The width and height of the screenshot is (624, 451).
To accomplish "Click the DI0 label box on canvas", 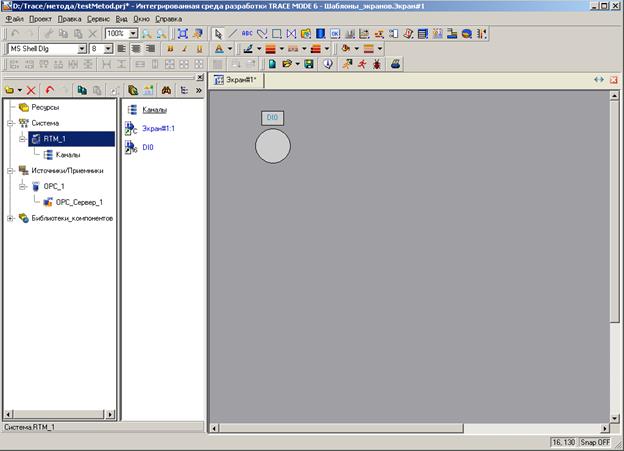I will [x=272, y=118].
